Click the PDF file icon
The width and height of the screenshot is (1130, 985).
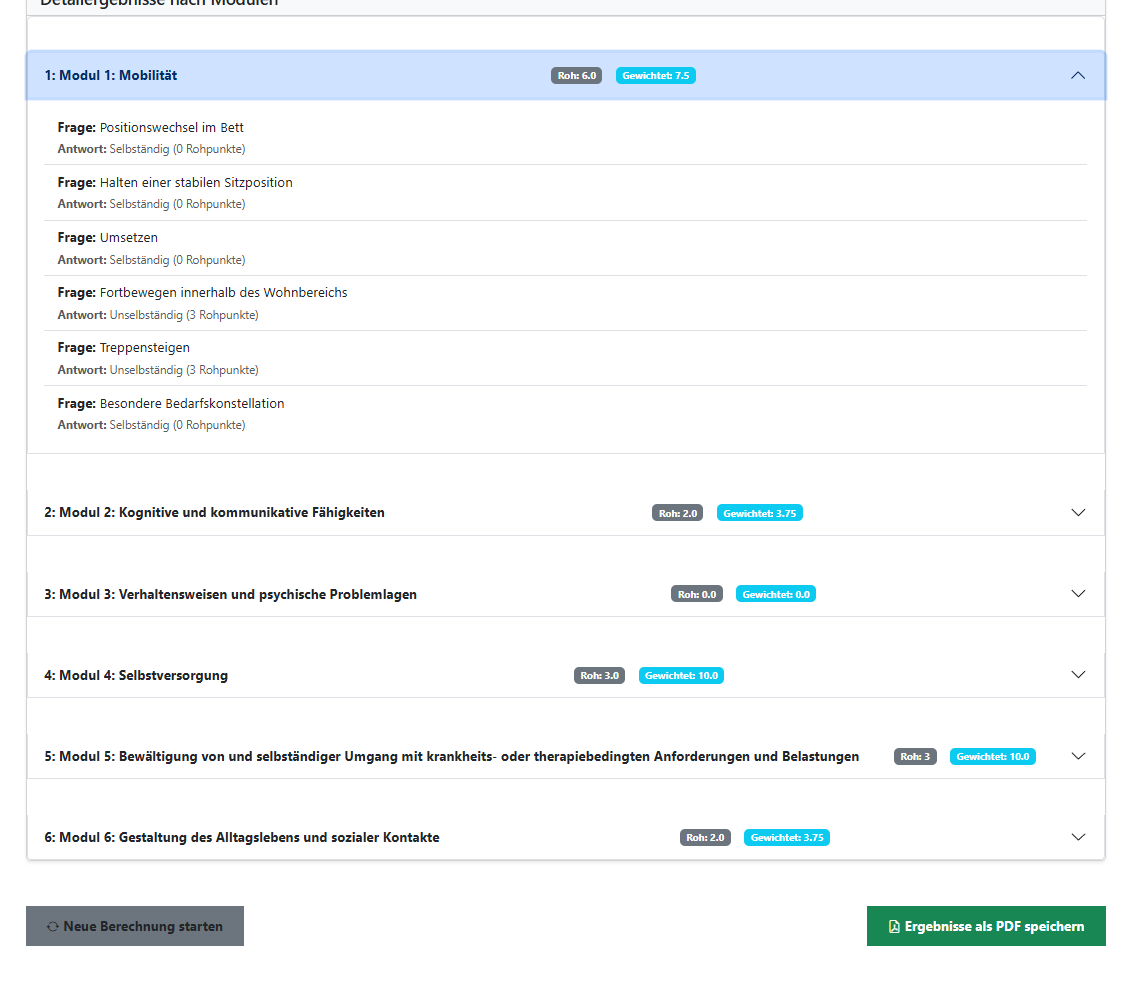pos(894,927)
